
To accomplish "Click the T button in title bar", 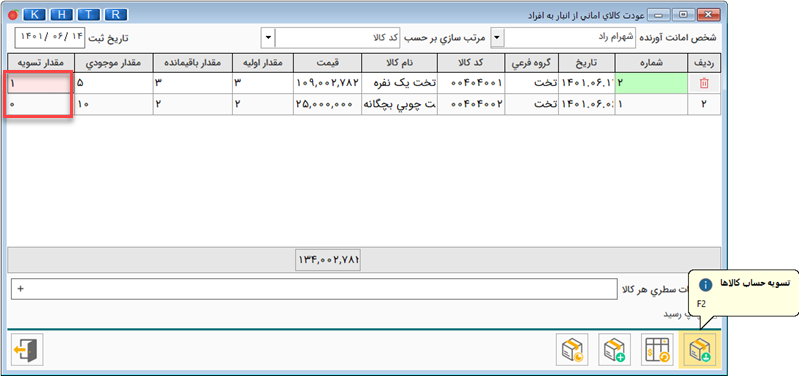I will pos(89,15).
